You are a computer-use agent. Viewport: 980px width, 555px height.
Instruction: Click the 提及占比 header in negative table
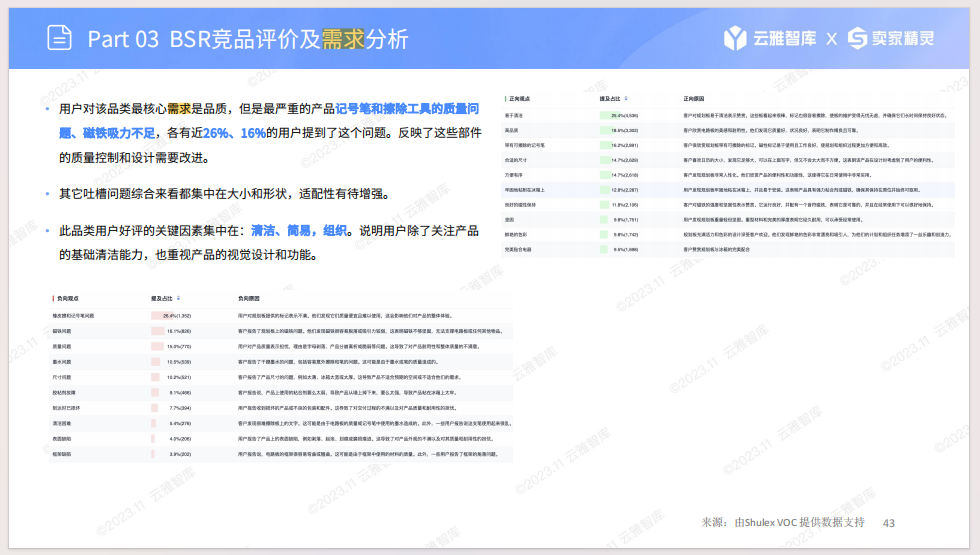162,298
